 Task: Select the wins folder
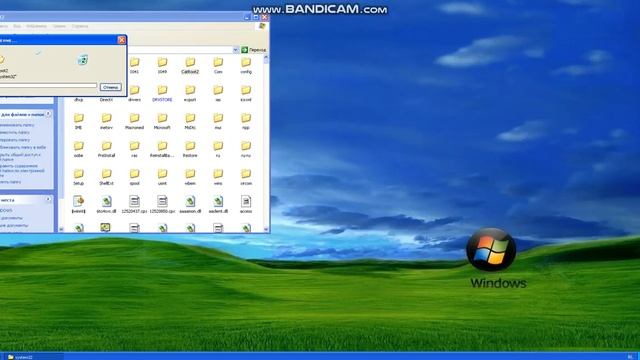click(x=218, y=177)
